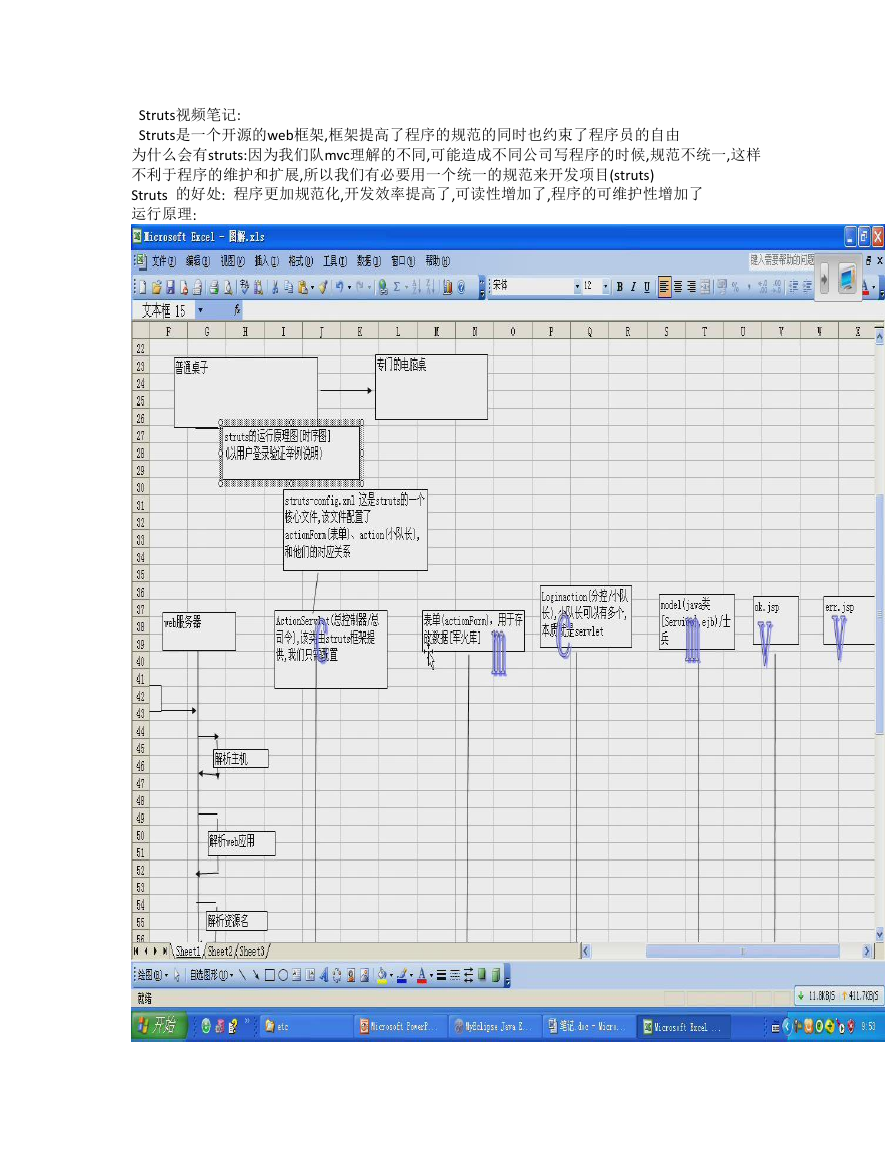Click the Fill Color paint bucket swatch

(382, 975)
